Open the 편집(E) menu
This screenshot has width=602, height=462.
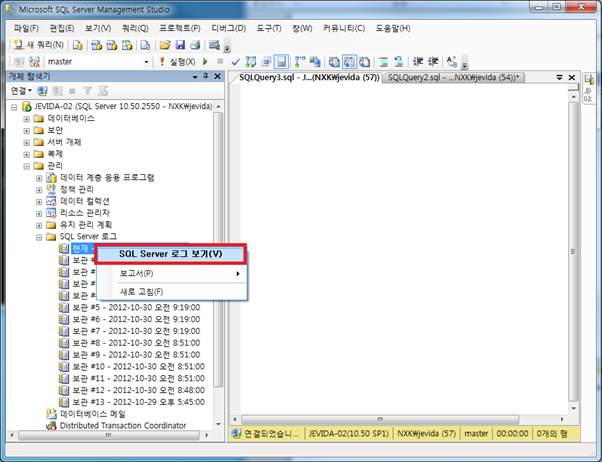[61, 28]
